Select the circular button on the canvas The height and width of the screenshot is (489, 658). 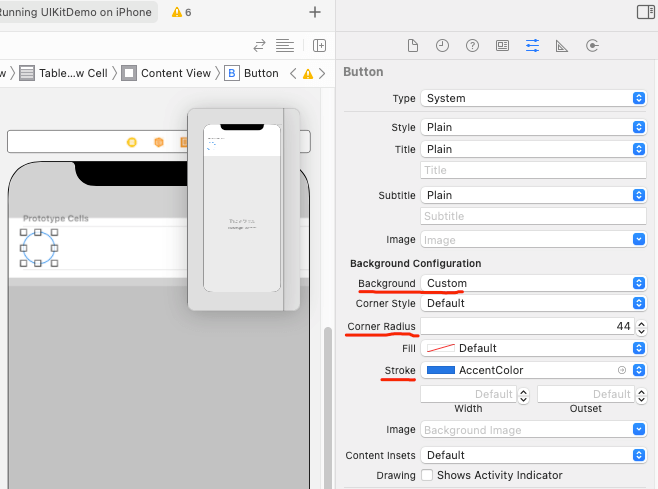38,248
